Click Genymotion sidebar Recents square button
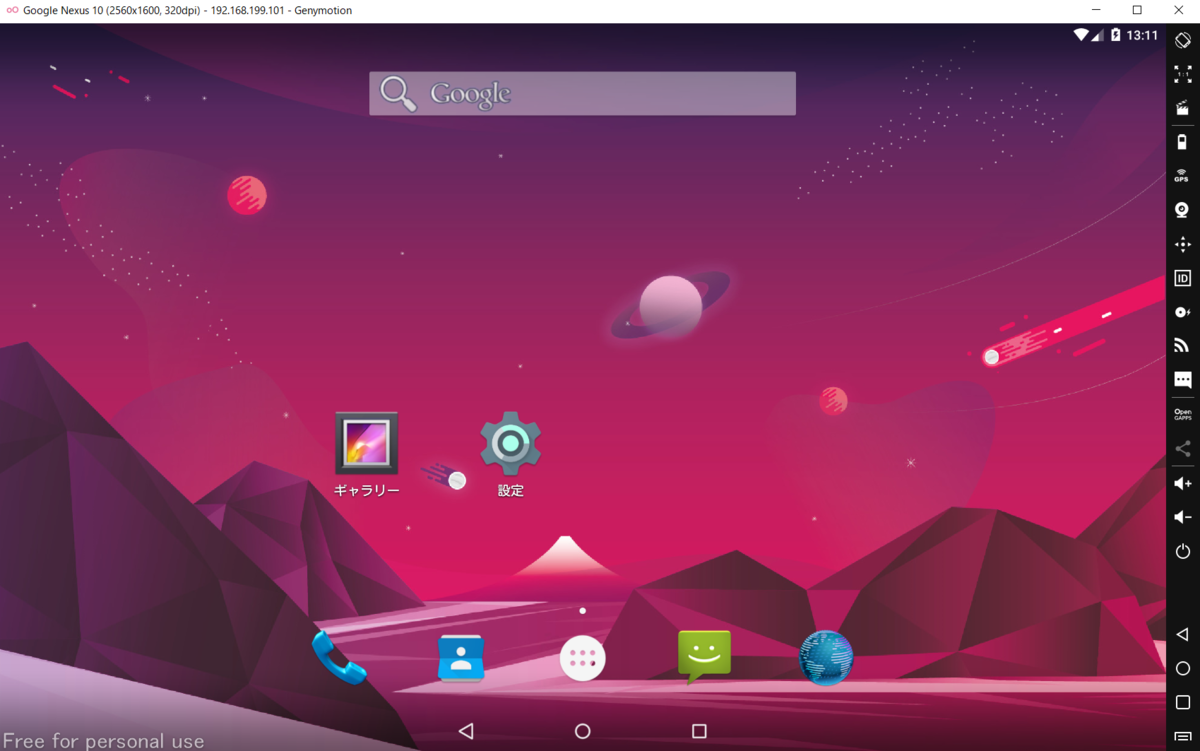This screenshot has height=751, width=1200. pyautogui.click(x=1183, y=702)
